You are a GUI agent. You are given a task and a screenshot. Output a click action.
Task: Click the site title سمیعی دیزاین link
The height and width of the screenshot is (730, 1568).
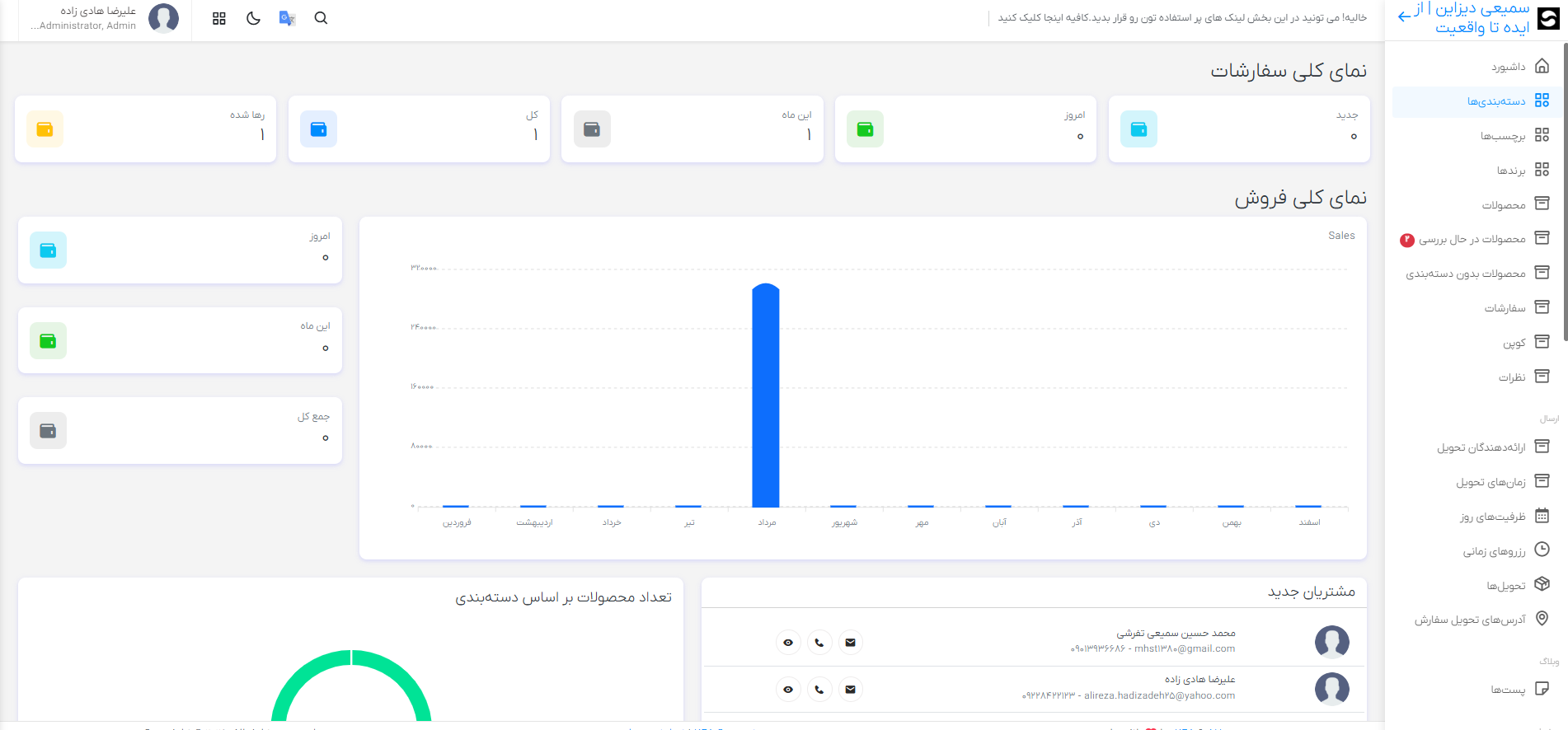pyautogui.click(x=1472, y=18)
